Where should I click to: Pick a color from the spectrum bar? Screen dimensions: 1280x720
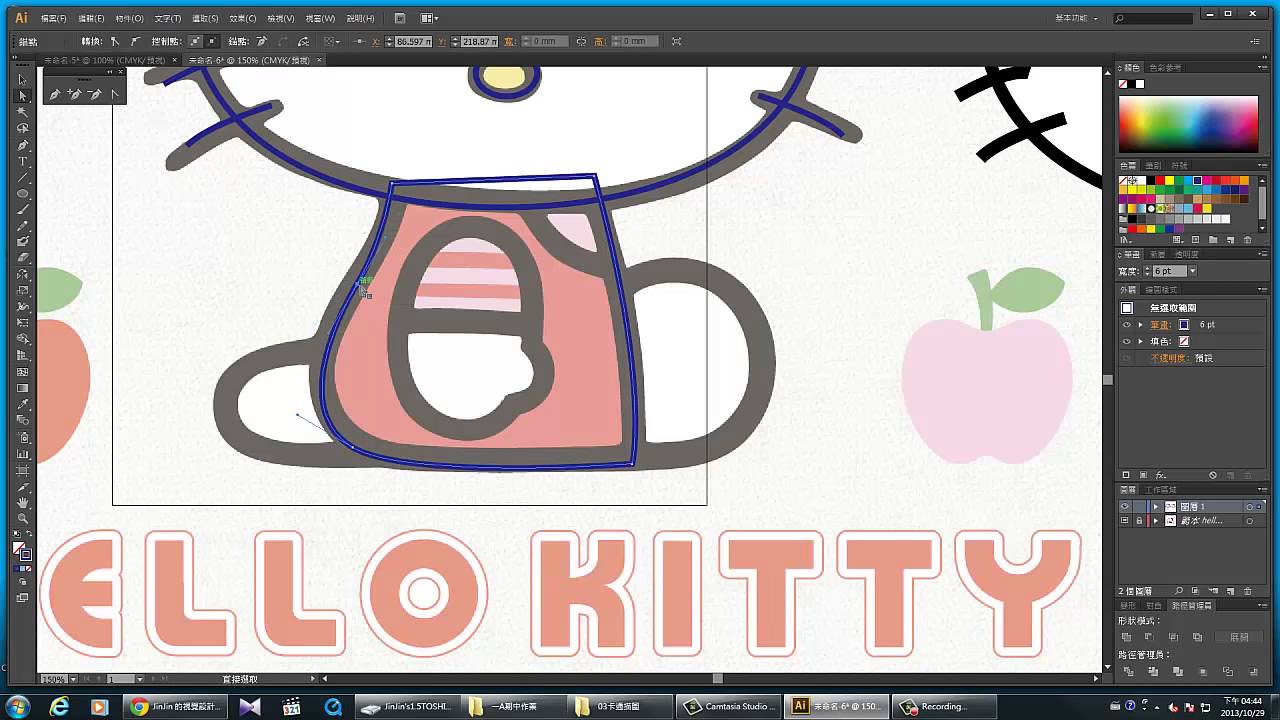tap(1188, 125)
